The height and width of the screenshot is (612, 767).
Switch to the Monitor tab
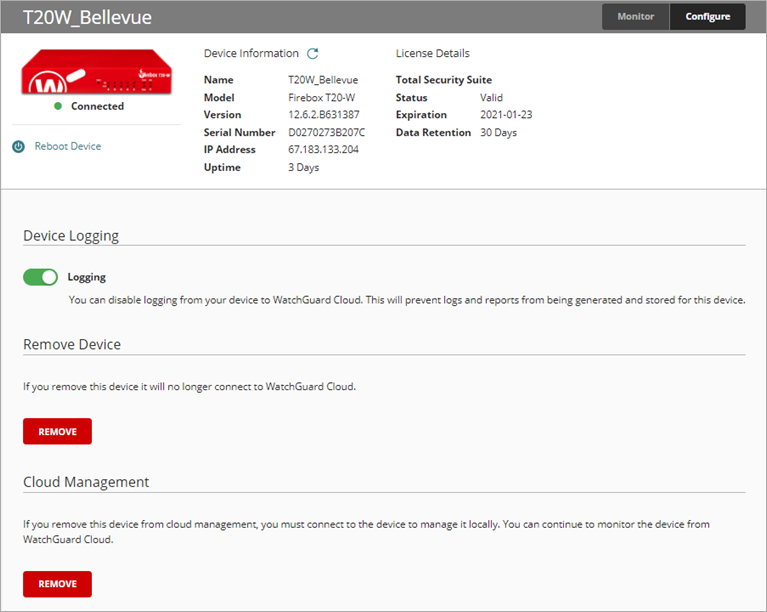pos(635,17)
